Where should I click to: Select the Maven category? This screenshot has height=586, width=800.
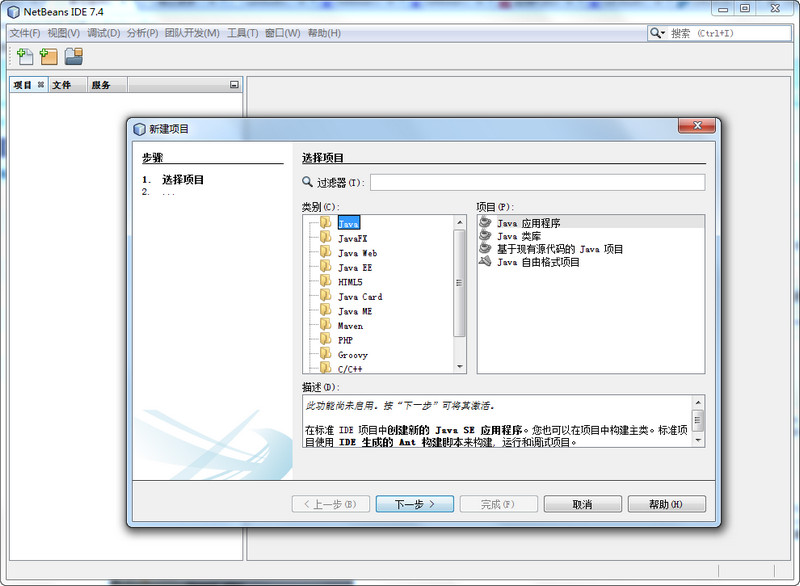350,326
